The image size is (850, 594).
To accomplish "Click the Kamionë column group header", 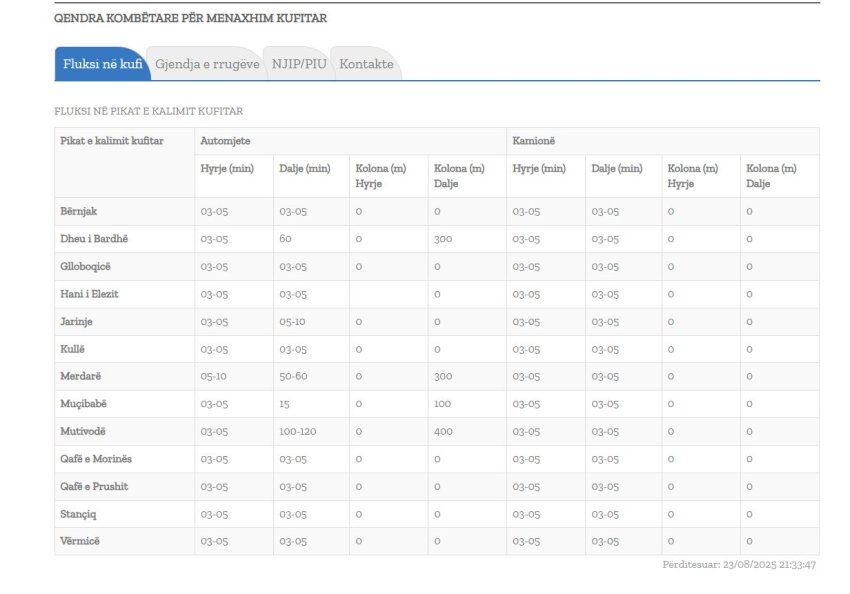I will (535, 141).
